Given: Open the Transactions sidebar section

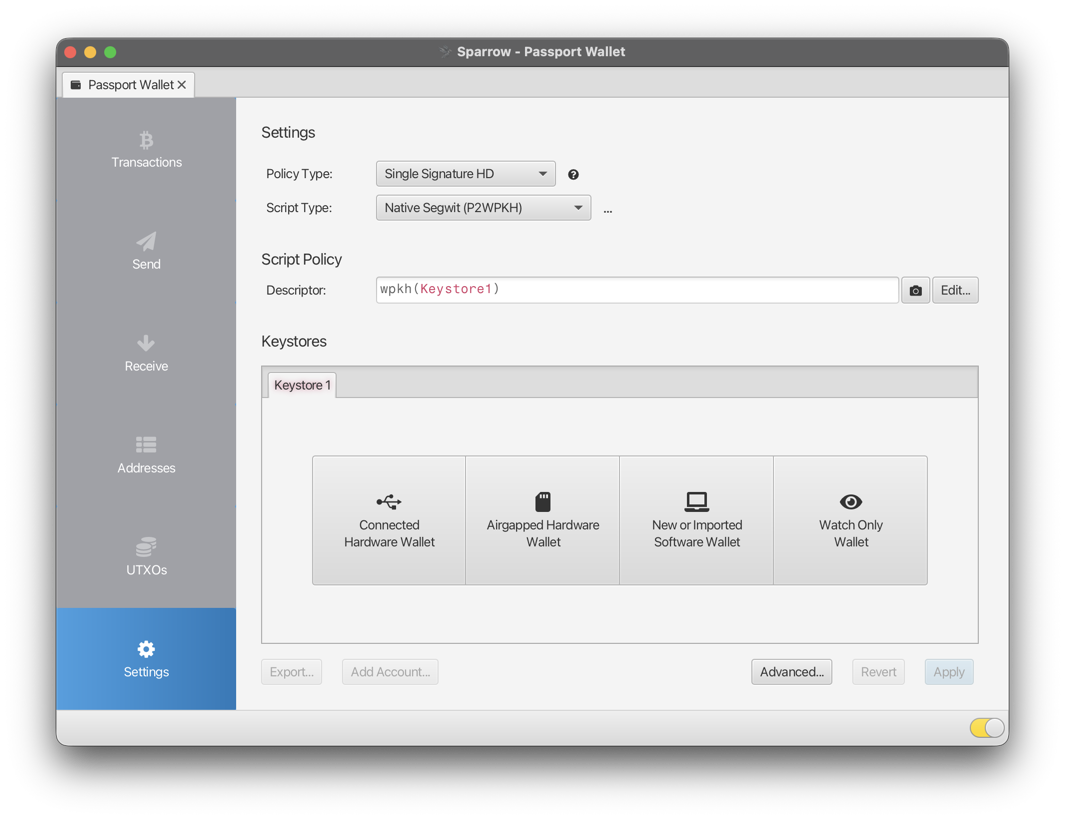Looking at the screenshot, I should point(146,149).
